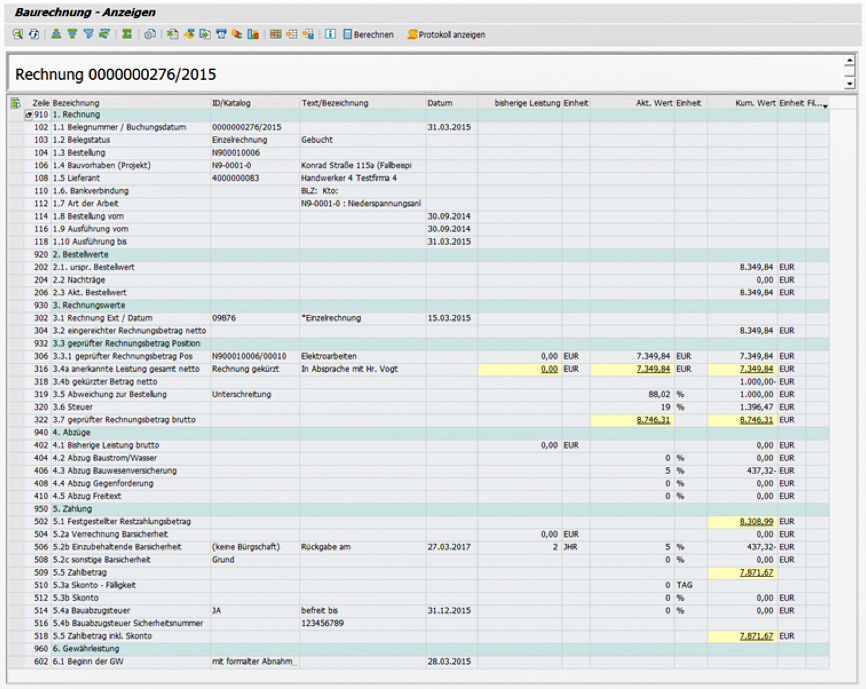
Task: Click scroll-up arrow in the invoice header box
Action: point(850,61)
